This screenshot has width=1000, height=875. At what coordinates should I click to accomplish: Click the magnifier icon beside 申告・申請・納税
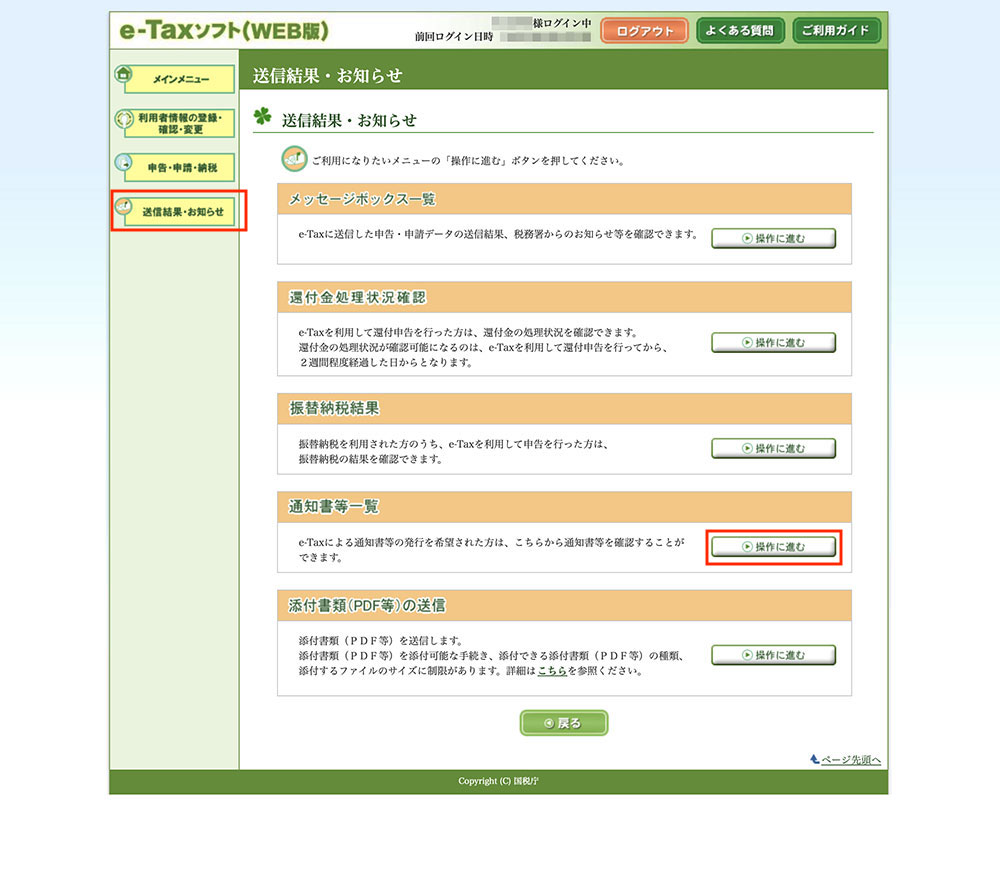[123, 163]
